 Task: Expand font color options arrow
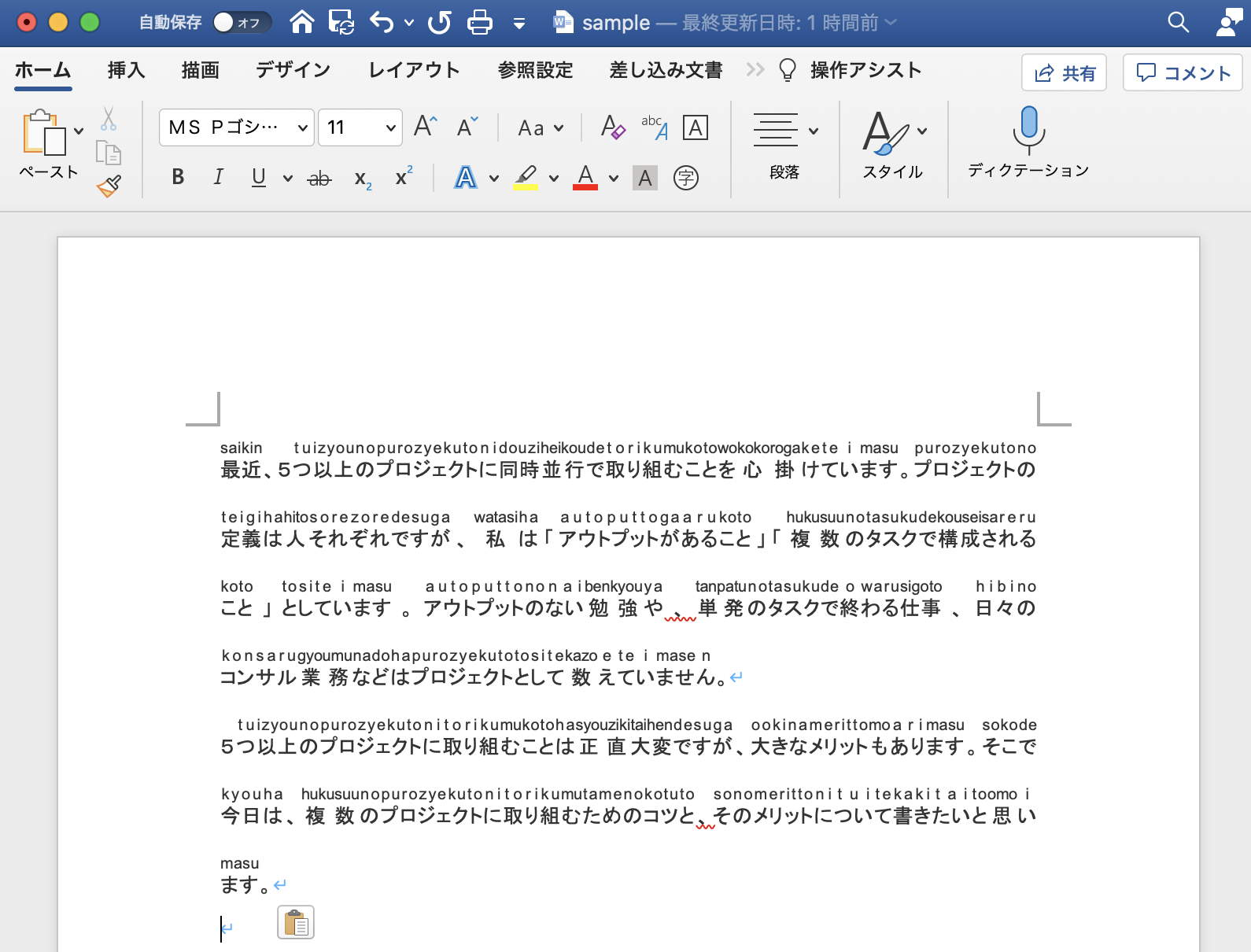tap(614, 179)
